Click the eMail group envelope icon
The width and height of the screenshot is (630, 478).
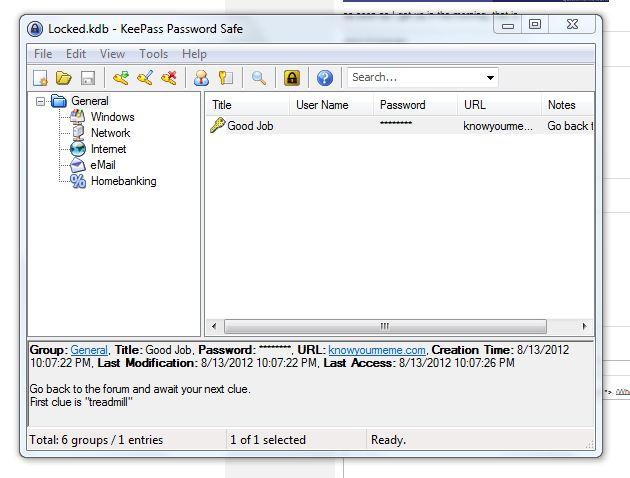tap(78, 165)
